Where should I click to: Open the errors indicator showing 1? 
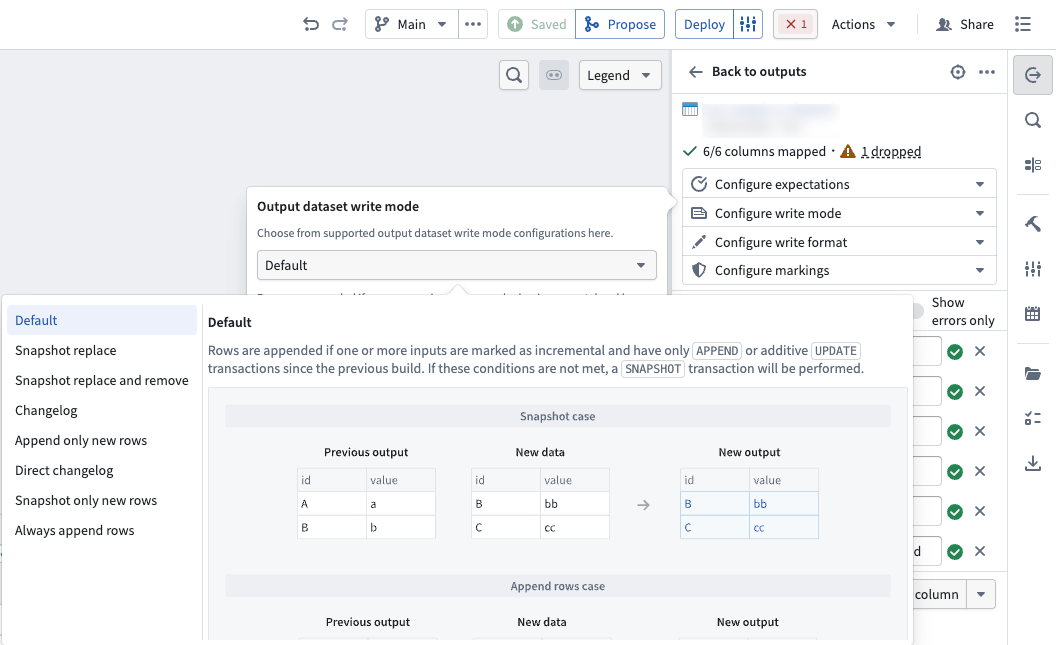(x=795, y=24)
